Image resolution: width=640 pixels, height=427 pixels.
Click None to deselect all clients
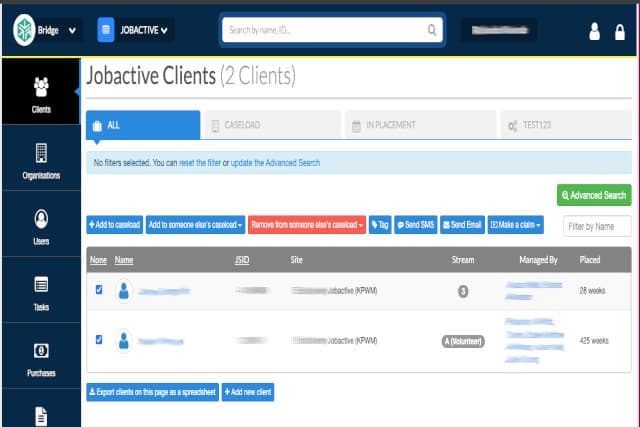coord(98,260)
